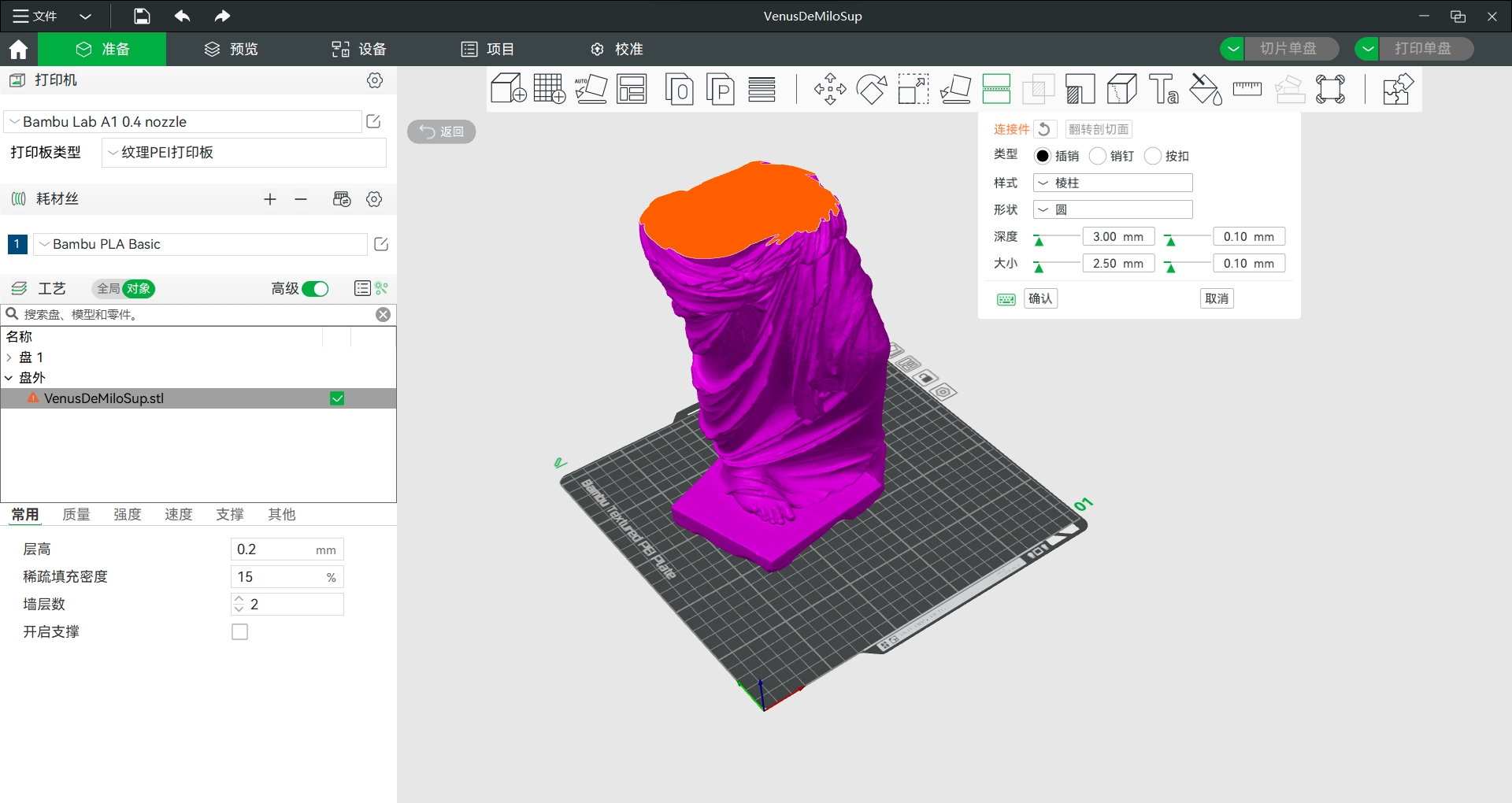Open printer preset dropdown Bambu Lab A1
Viewport: 1512px width, 803px height.
183,121
